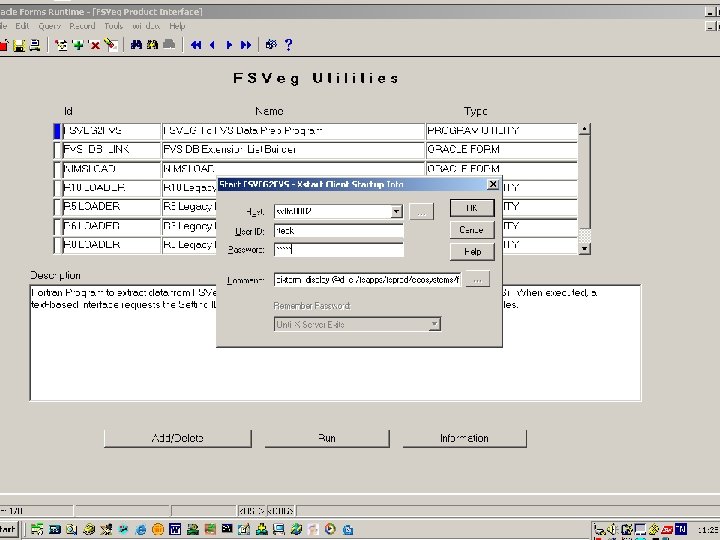Click the Run button
The height and width of the screenshot is (540, 720).
[x=326, y=438]
